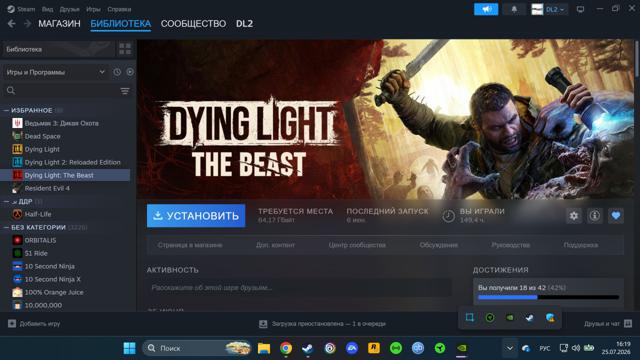Click the volume icon in system tray

coord(576,348)
